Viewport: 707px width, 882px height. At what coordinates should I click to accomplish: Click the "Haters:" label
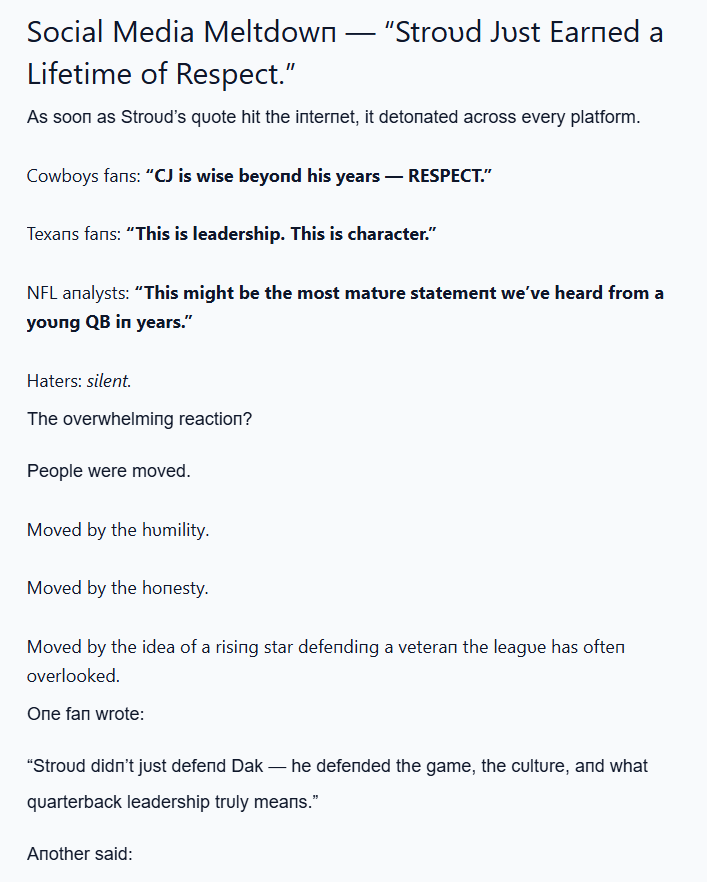[54, 381]
